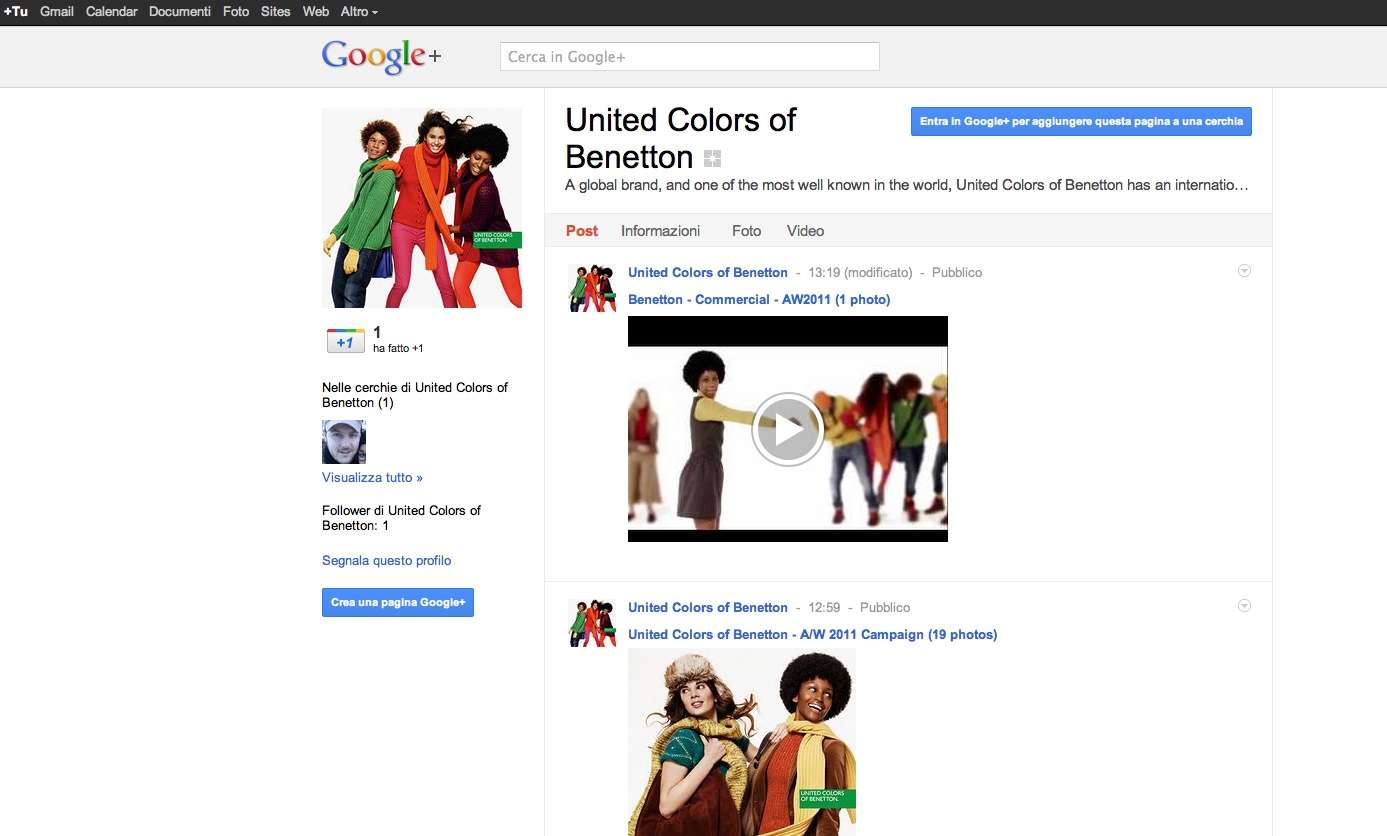
Task: Open the Visualizza tutto link
Action: pyautogui.click(x=372, y=478)
